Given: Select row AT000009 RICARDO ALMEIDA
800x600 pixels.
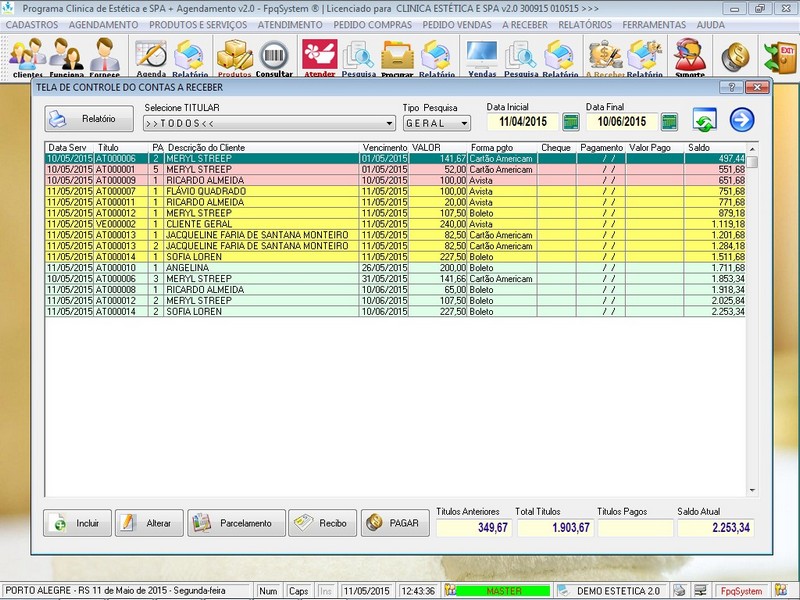Looking at the screenshot, I should [x=395, y=181].
